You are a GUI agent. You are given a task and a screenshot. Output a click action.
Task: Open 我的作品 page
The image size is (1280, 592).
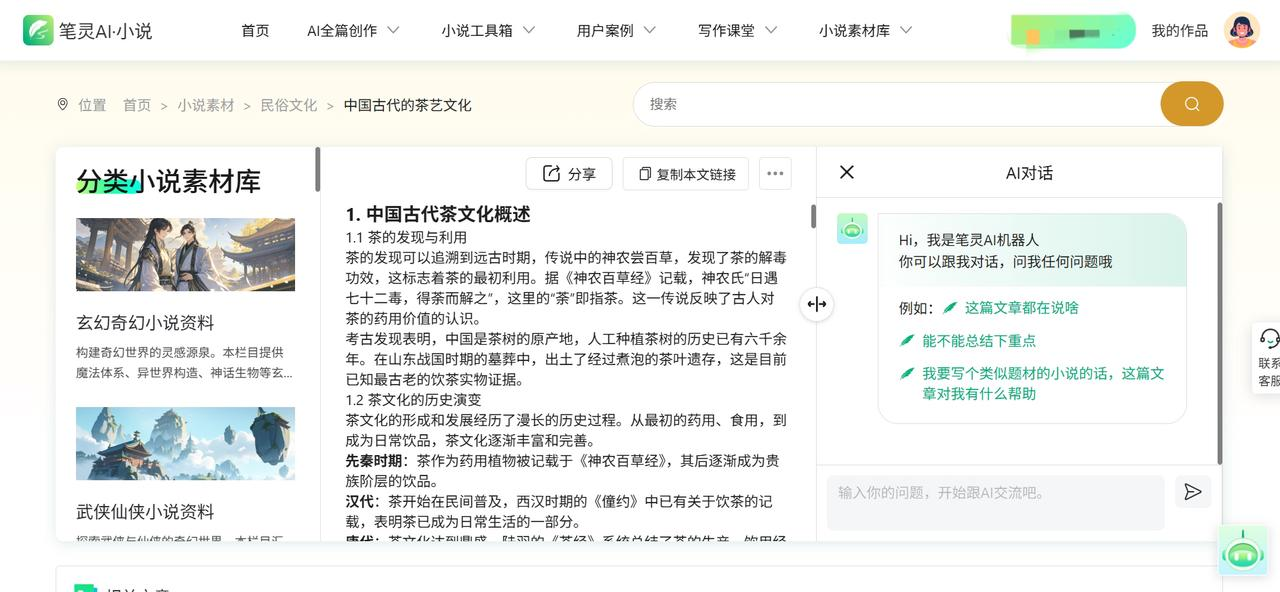click(x=1179, y=30)
